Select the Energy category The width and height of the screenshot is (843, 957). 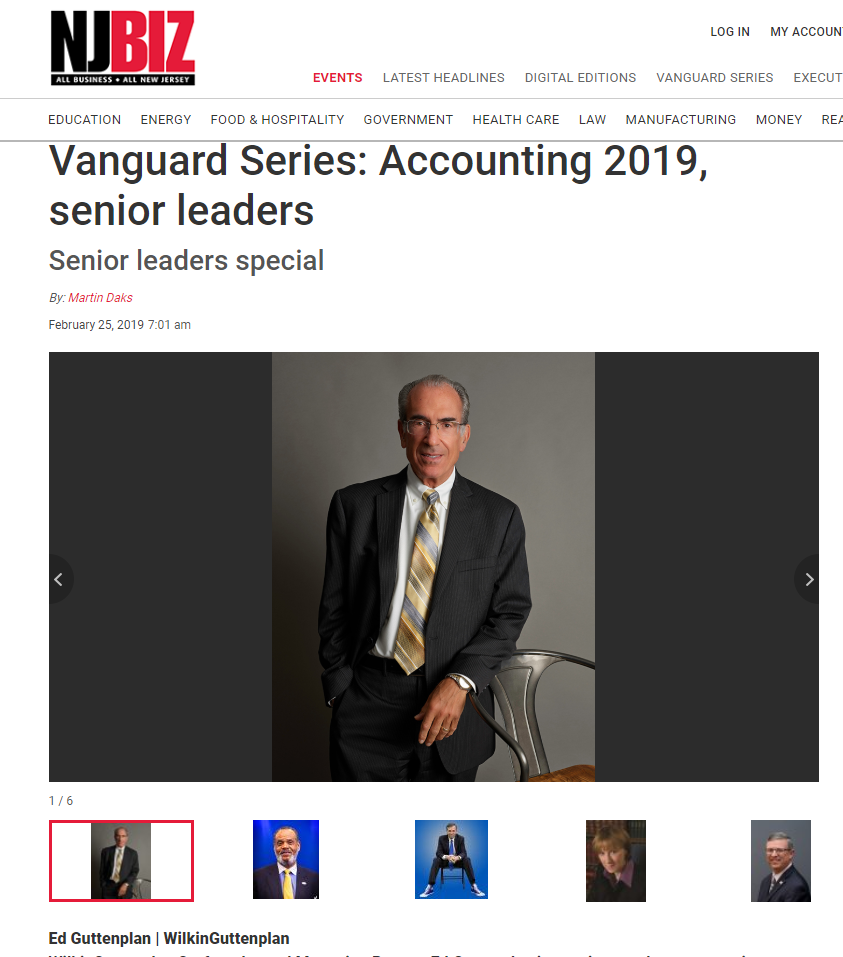point(166,120)
